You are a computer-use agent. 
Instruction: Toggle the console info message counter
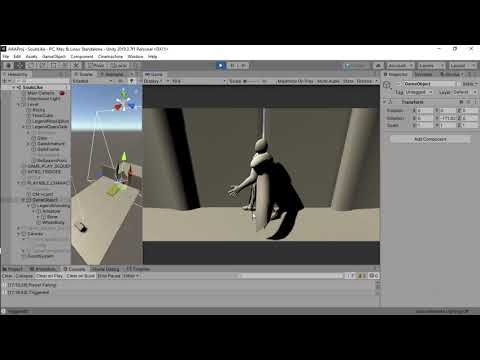tap(351, 276)
